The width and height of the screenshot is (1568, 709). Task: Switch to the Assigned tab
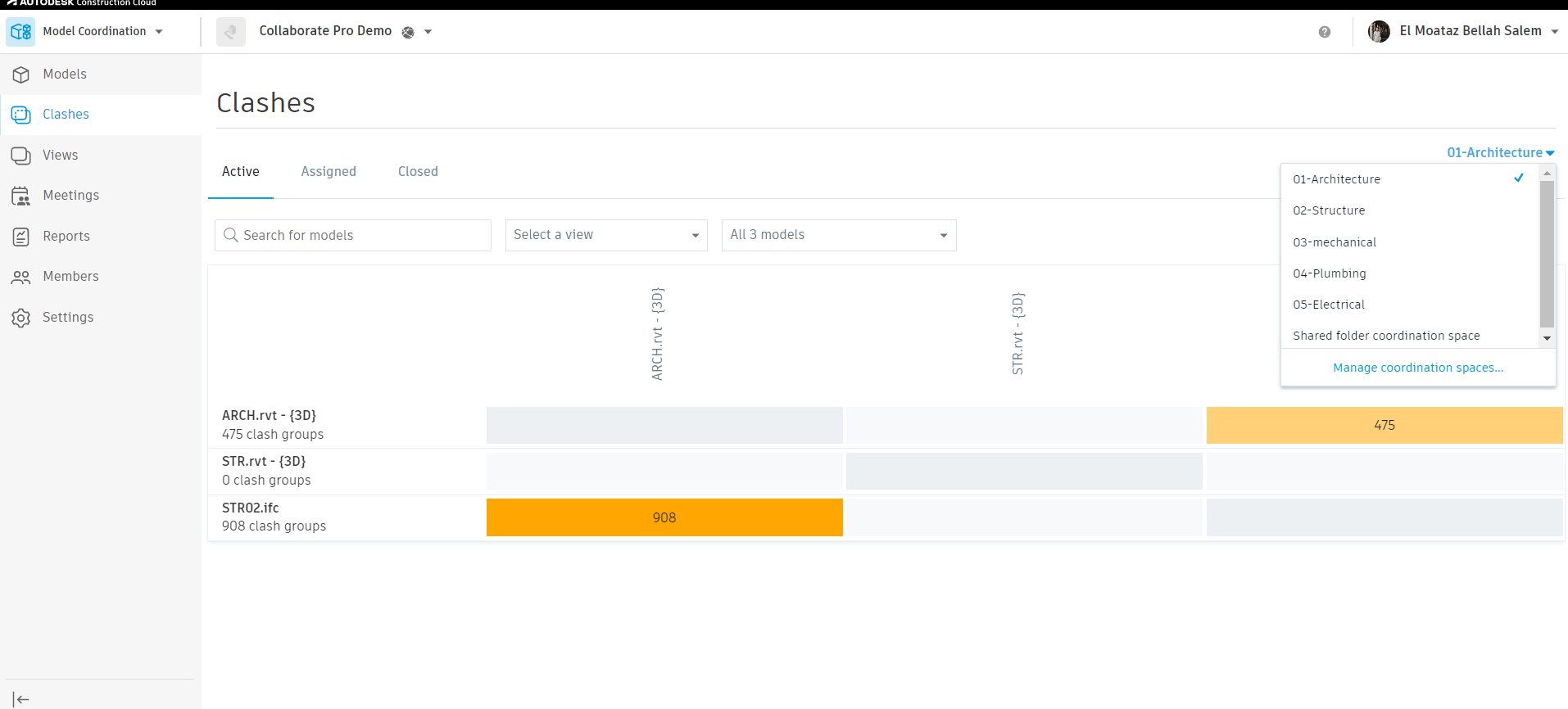pos(329,172)
